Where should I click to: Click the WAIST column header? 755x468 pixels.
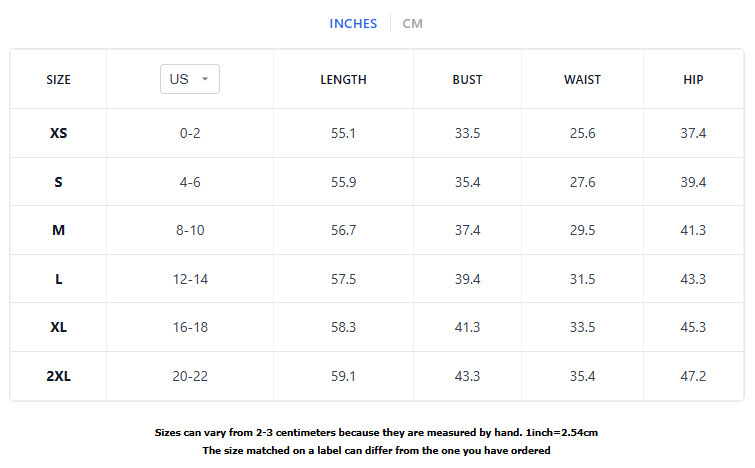coord(582,80)
